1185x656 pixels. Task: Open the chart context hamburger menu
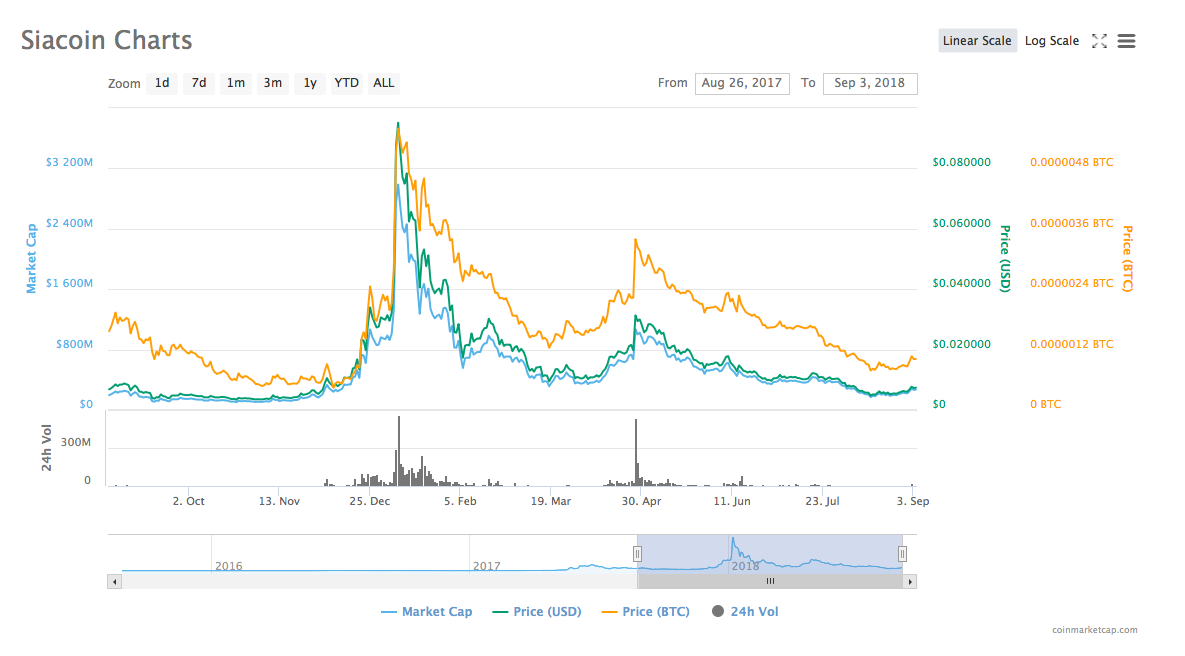tap(1126, 41)
